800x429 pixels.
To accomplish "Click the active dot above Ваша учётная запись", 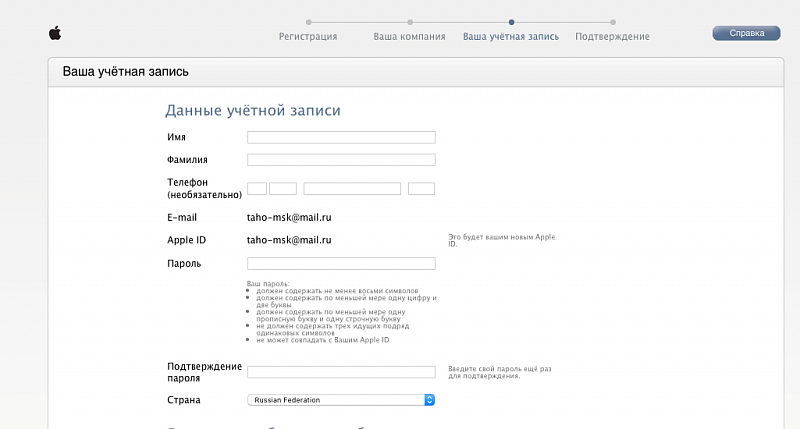I will 511,21.
